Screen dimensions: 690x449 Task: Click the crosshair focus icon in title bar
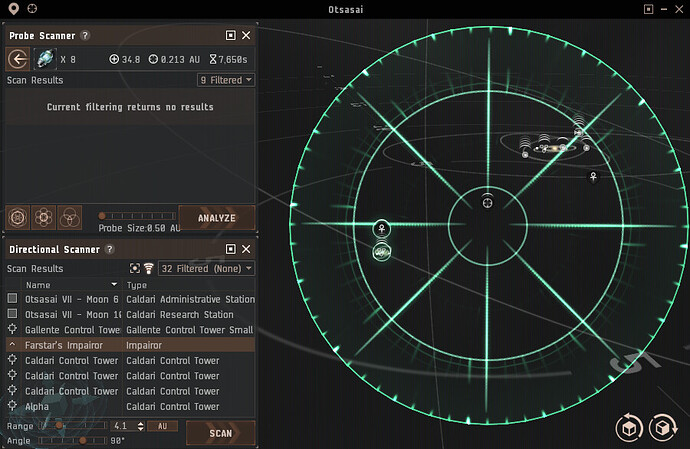[x=32, y=8]
